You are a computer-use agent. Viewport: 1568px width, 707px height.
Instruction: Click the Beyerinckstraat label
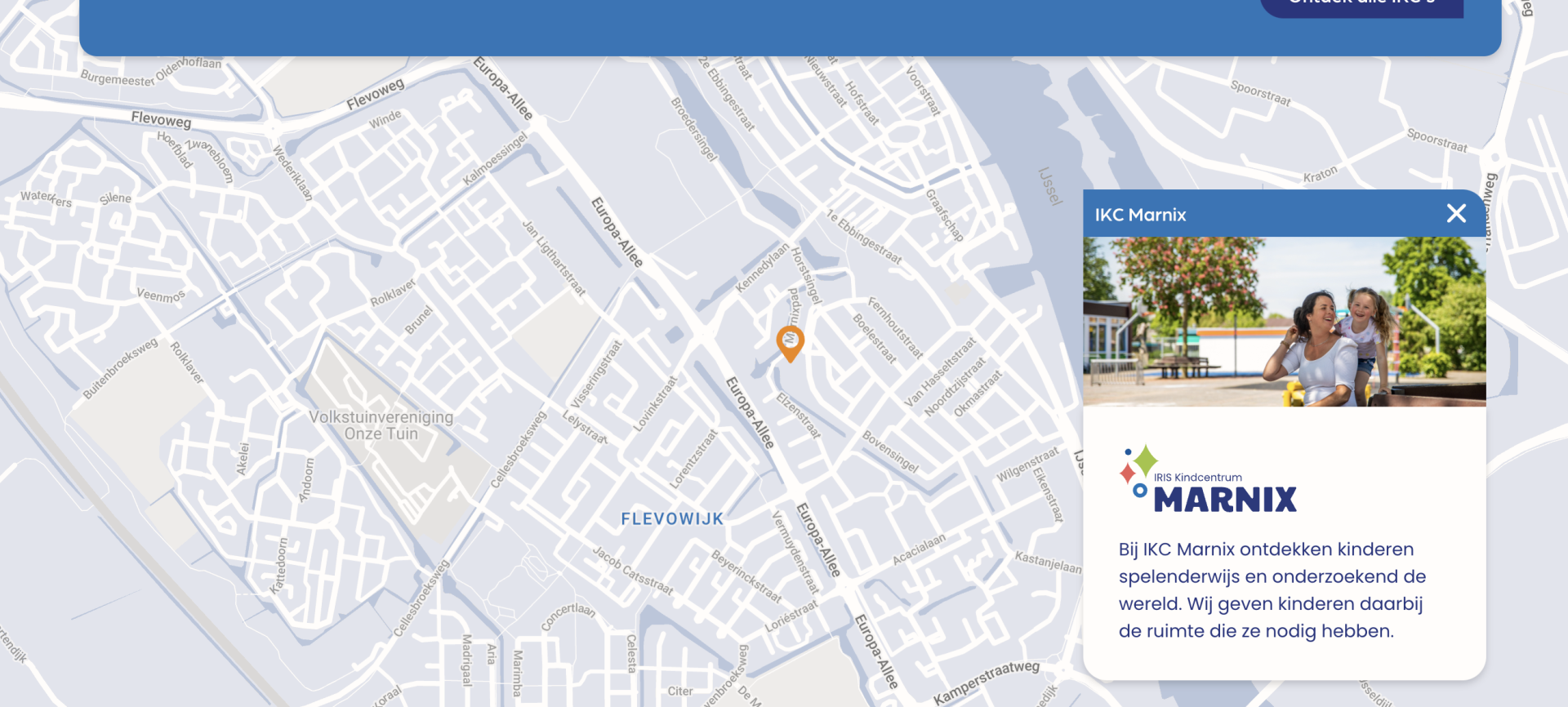tap(746, 576)
